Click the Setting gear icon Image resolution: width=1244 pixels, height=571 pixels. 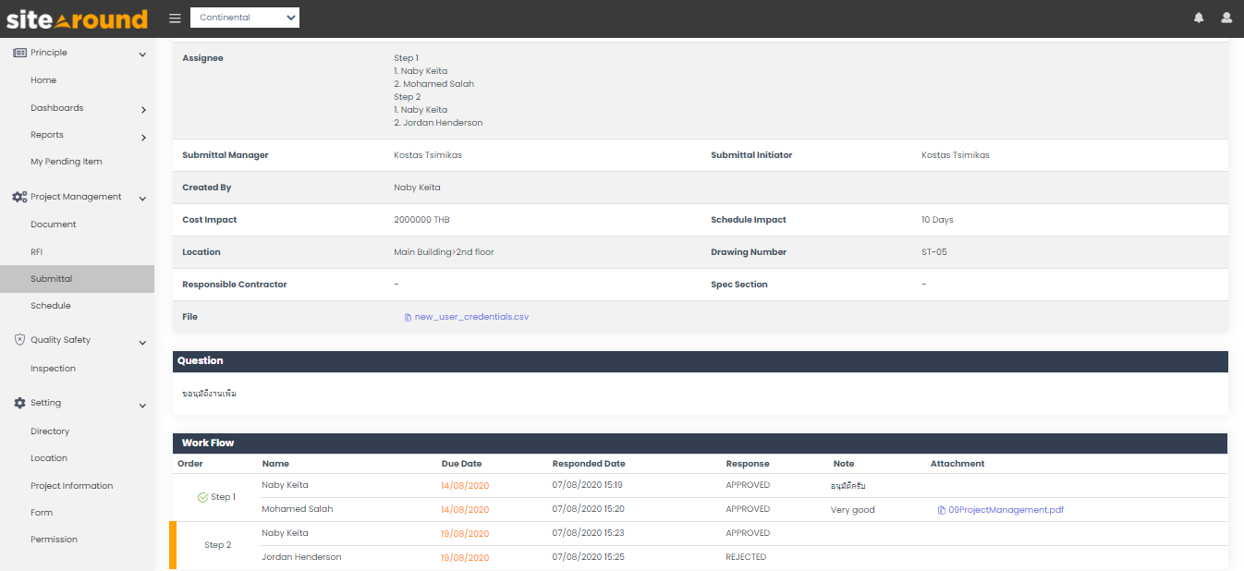click(20, 403)
